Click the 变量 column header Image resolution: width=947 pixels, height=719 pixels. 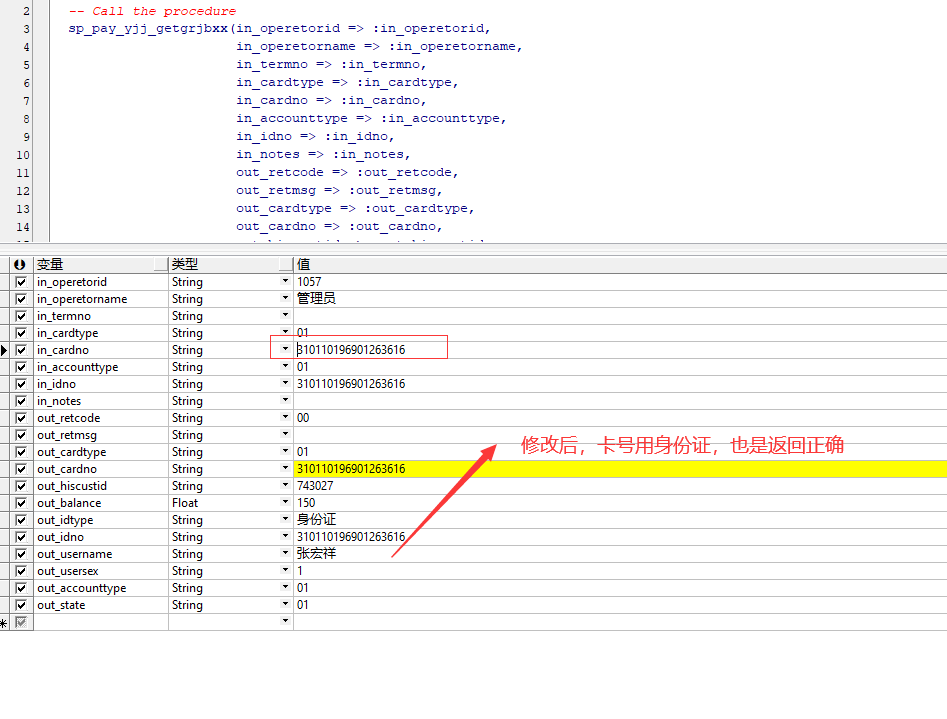[100, 264]
